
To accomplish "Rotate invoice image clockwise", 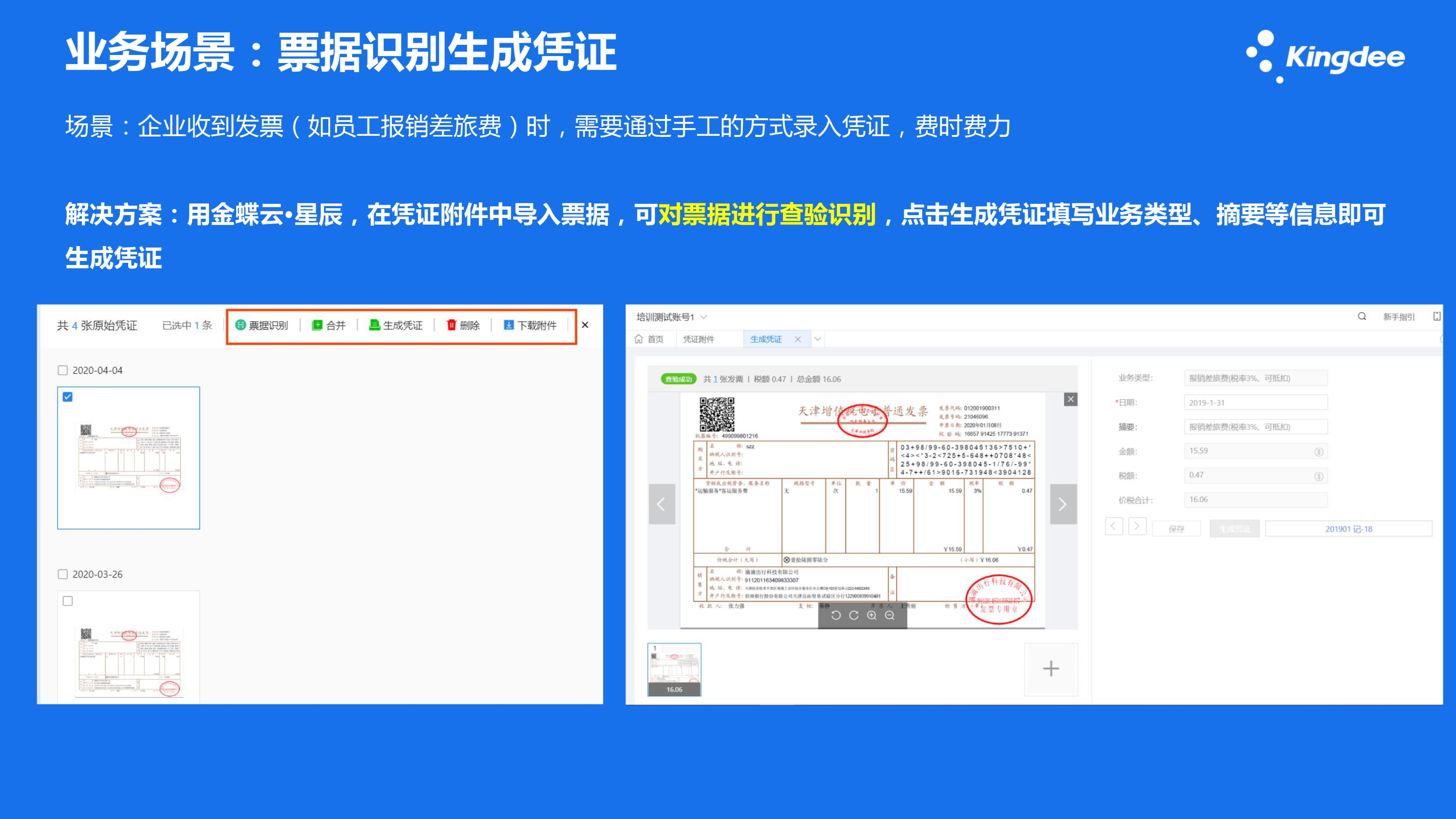I will [854, 615].
